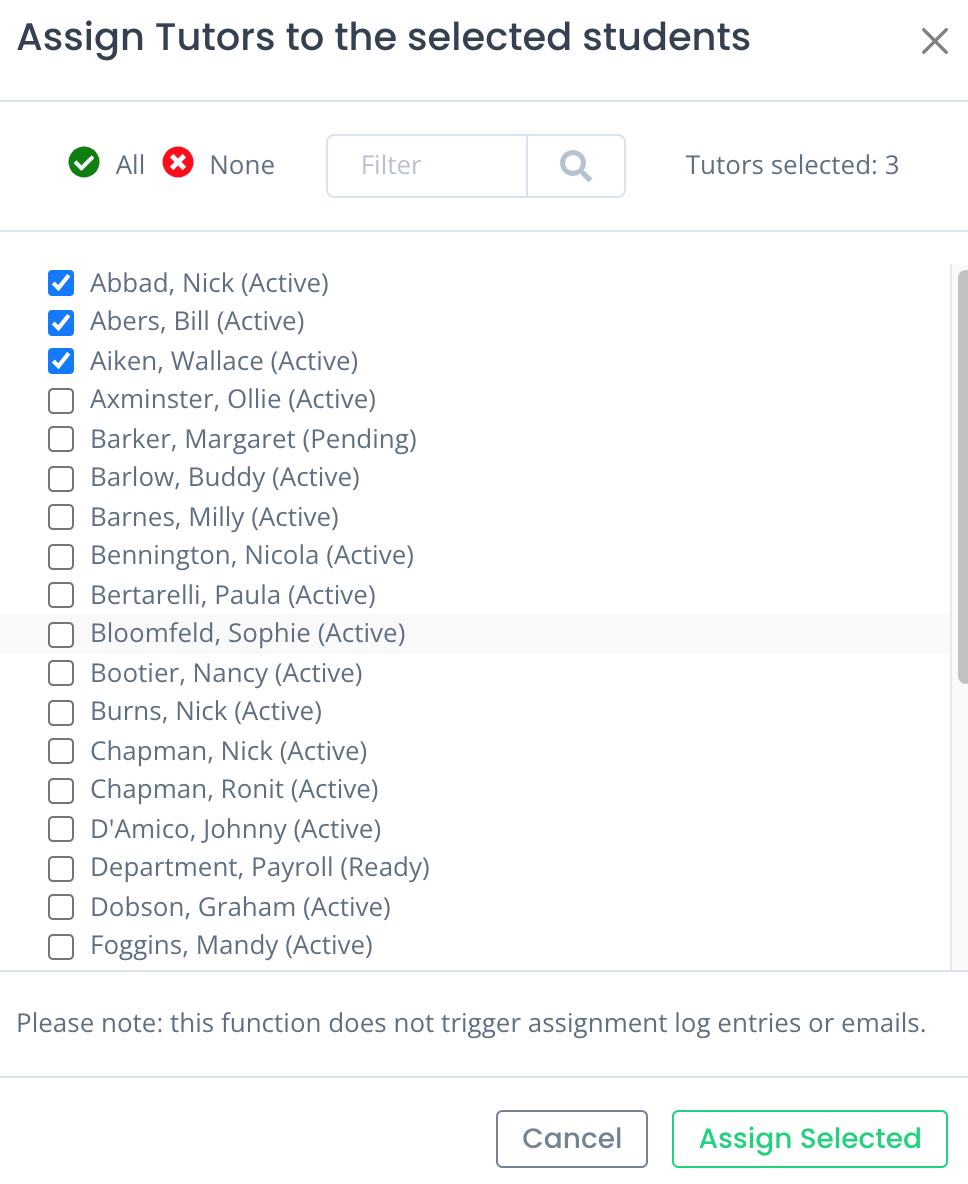The width and height of the screenshot is (968, 1184).
Task: Check the Chapman, Nick checkbox
Action: pyautogui.click(x=61, y=751)
